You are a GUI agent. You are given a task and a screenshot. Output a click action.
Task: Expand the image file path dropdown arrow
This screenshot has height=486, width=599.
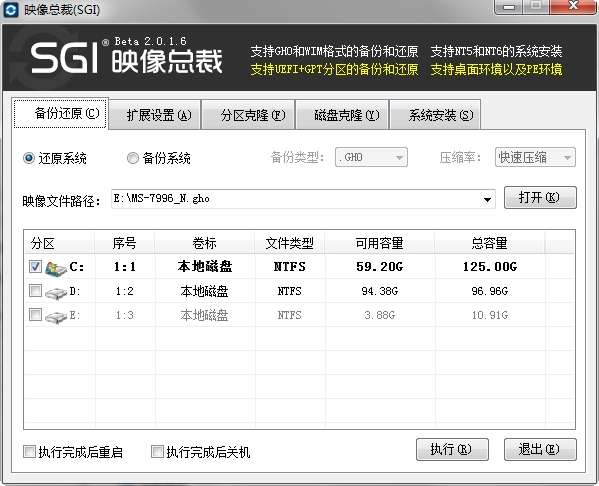[487, 199]
